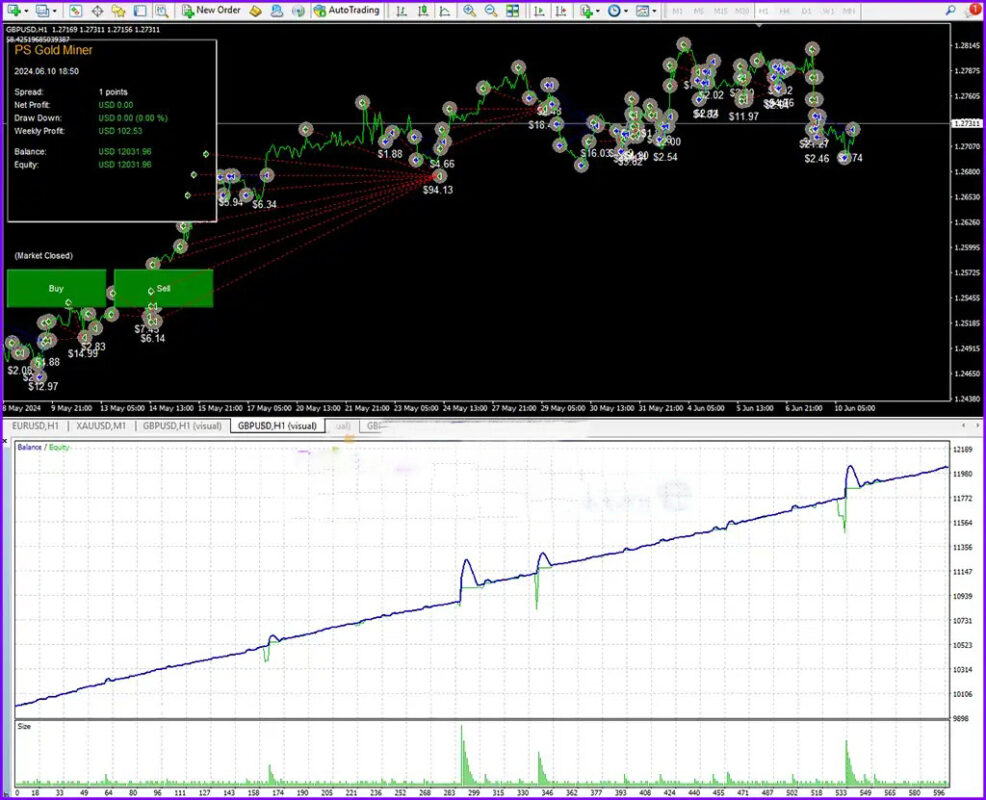Click the search magnifier at top right
986x800 pixels.
950,10
